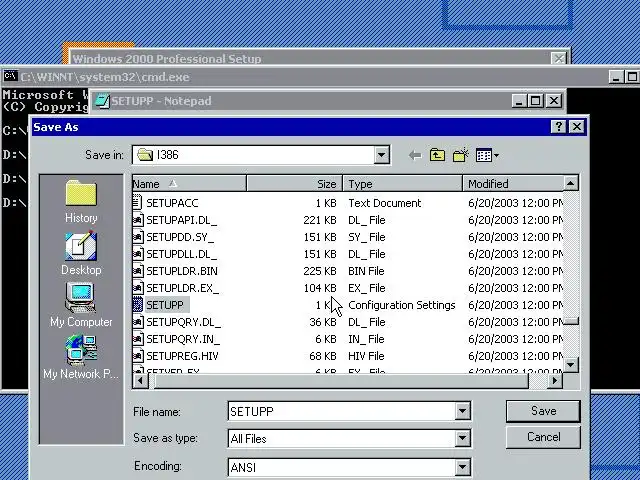Screen dimensions: 640x480
Task: Expand the Encoding dropdown arrow
Action: pyautogui.click(x=462, y=467)
